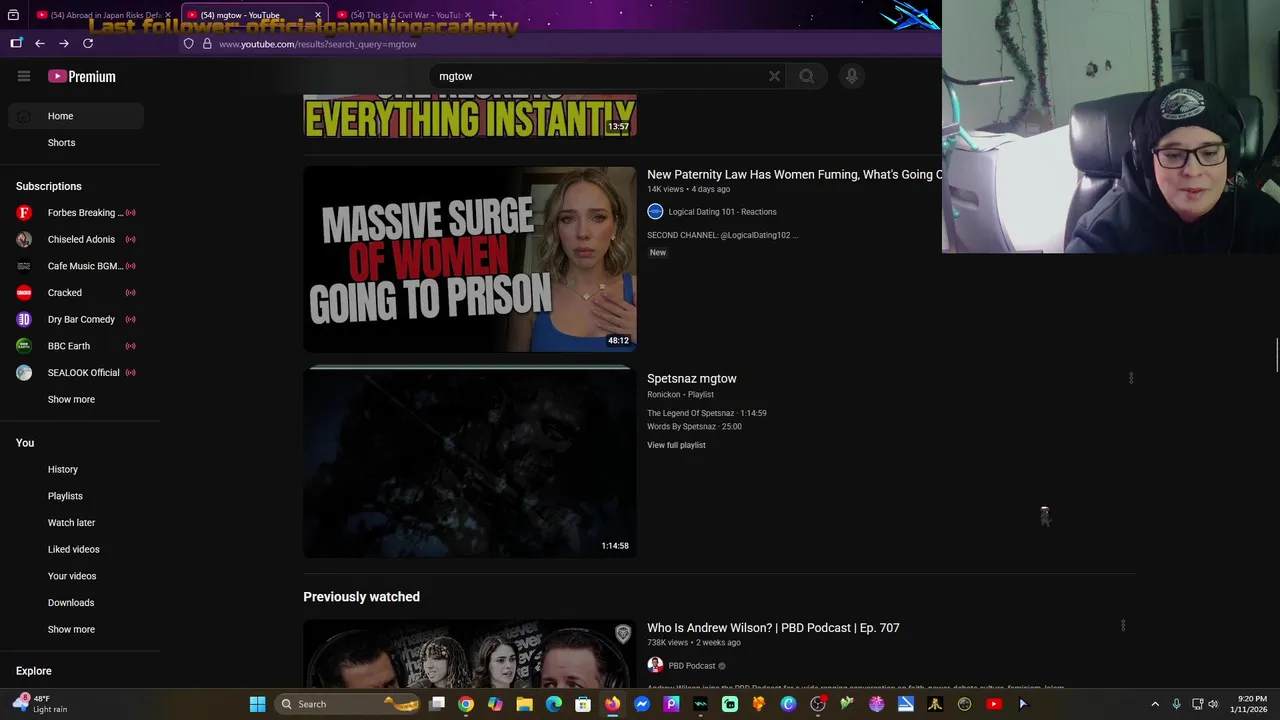Open Microsoft Edge from the taskbar
Image resolution: width=1280 pixels, height=720 pixels.
(x=554, y=704)
